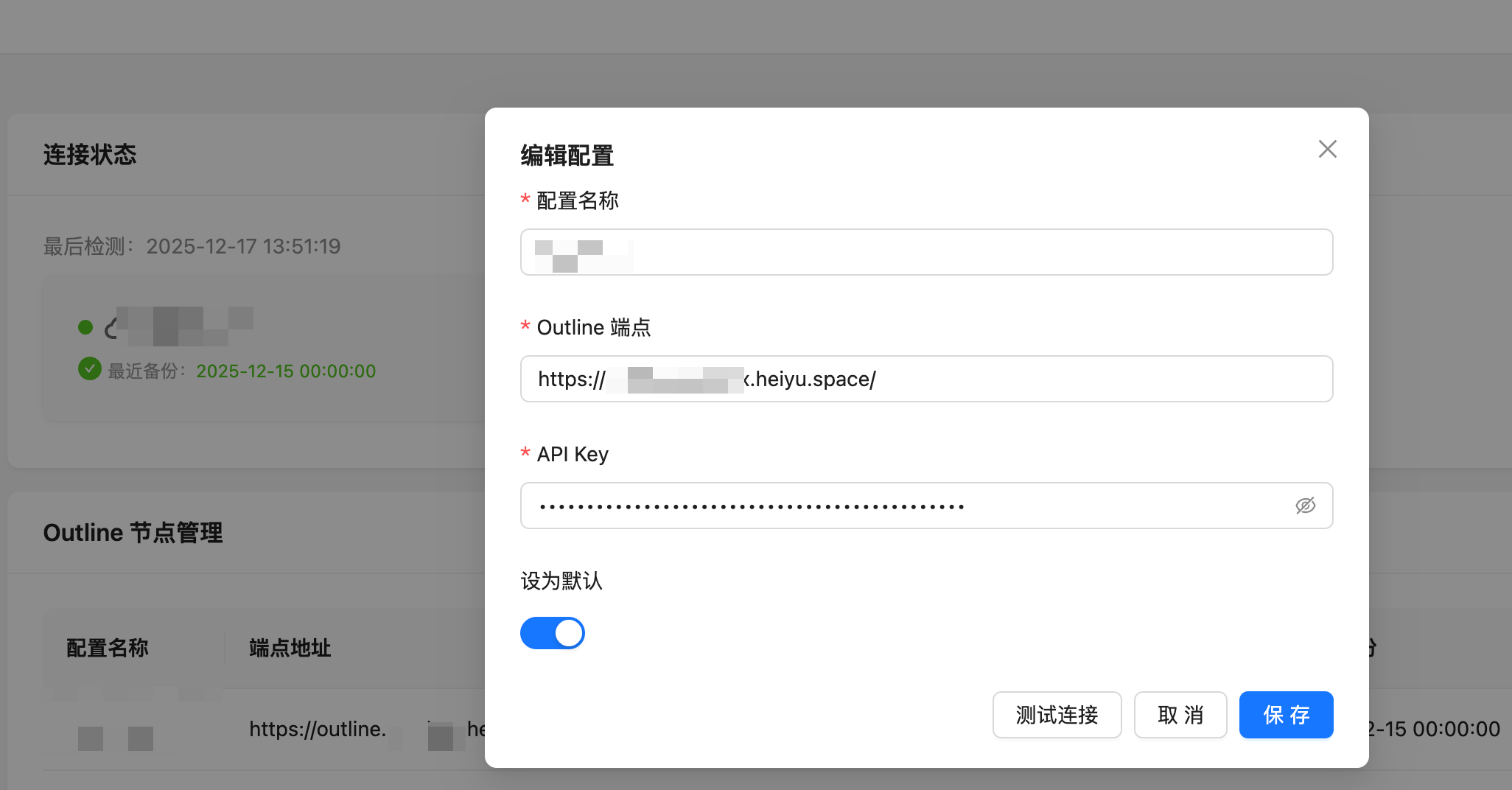The height and width of the screenshot is (790, 1512).
Task: Click the Outline 端点 field label
Action: (594, 327)
